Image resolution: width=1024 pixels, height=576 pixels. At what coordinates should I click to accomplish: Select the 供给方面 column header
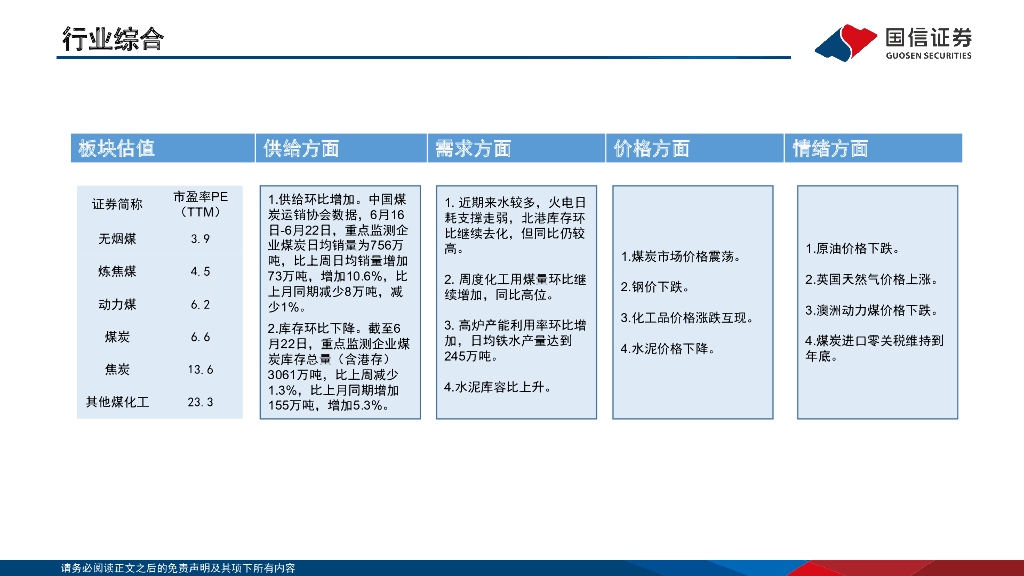pyautogui.click(x=342, y=148)
